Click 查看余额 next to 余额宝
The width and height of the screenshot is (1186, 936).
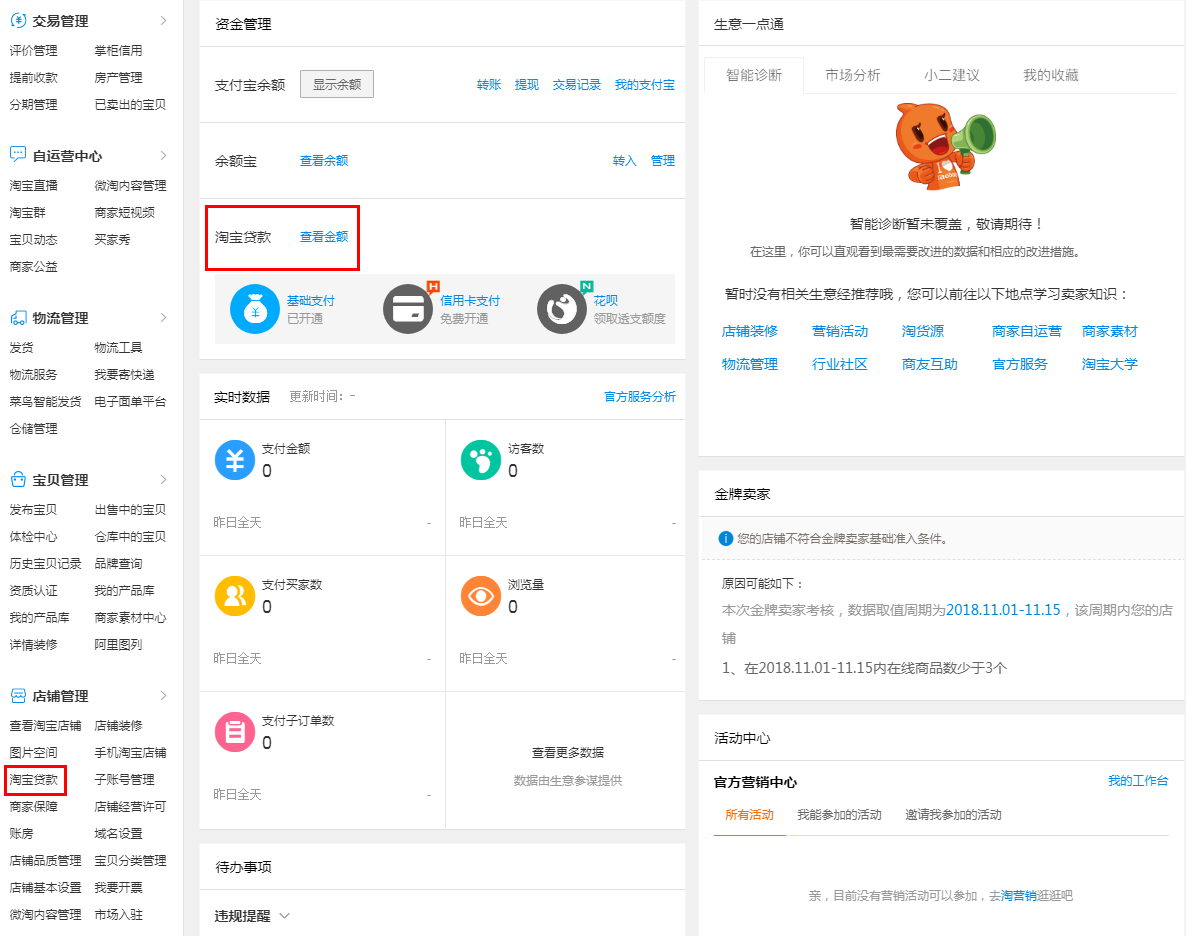[324, 160]
